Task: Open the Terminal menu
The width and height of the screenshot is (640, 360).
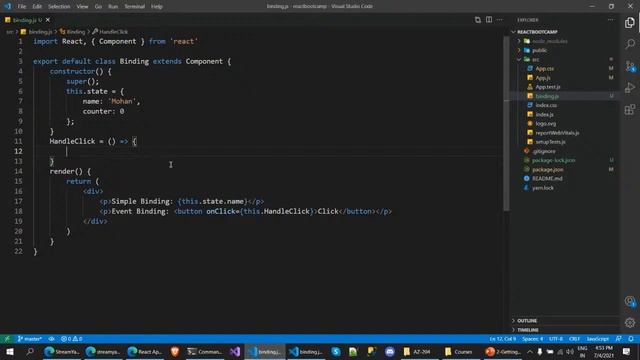Action: 135,7
